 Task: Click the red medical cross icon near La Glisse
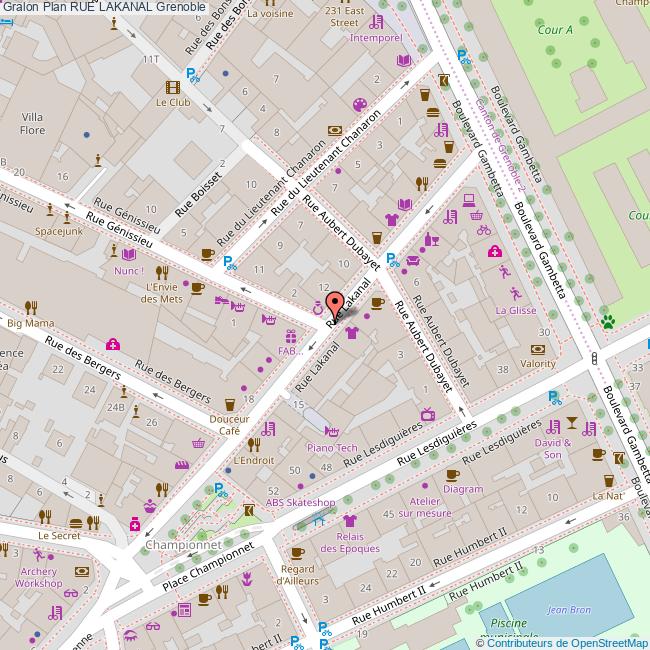click(494, 251)
